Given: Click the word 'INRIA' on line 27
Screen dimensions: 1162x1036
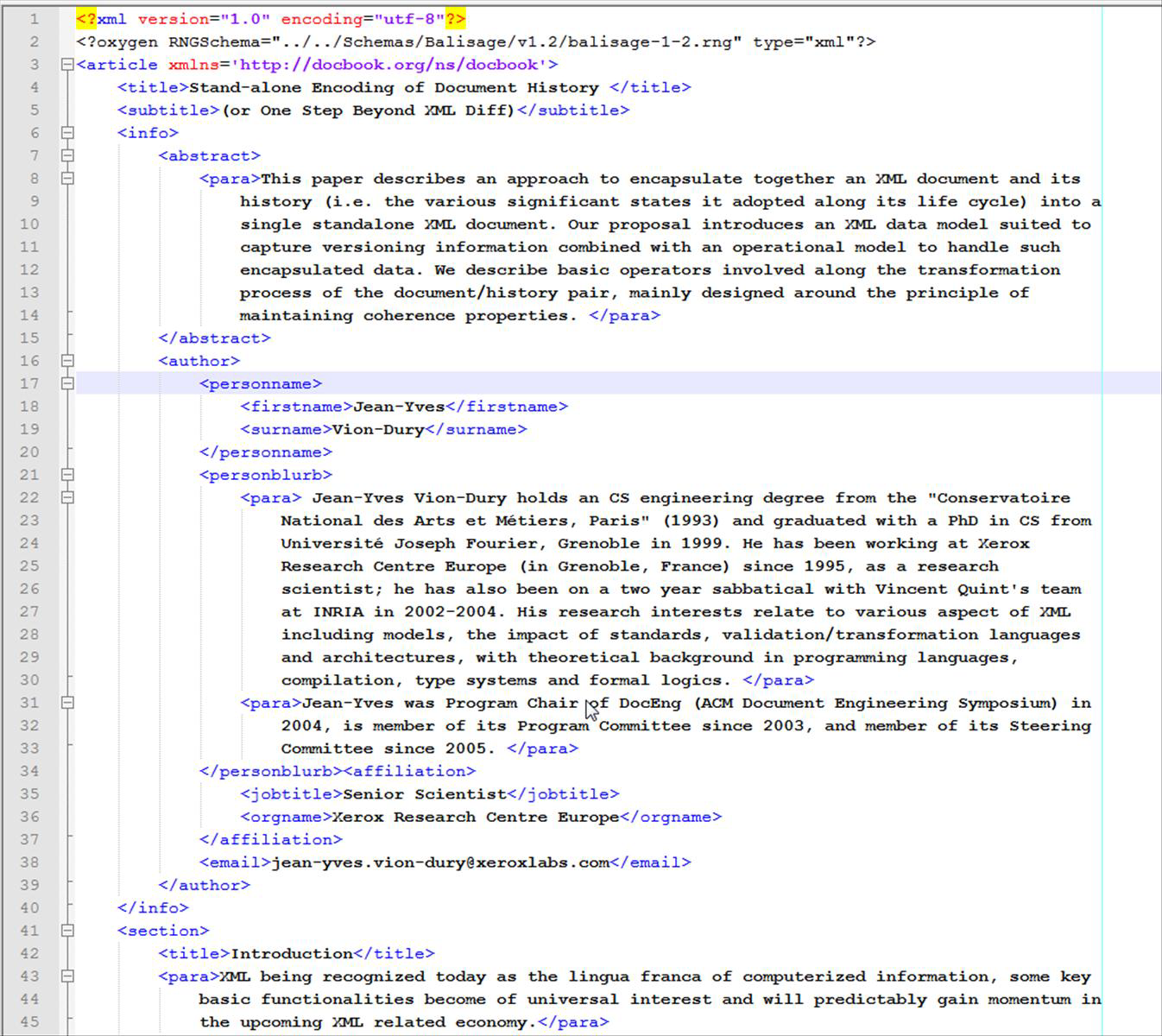Looking at the screenshot, I should click(x=338, y=612).
